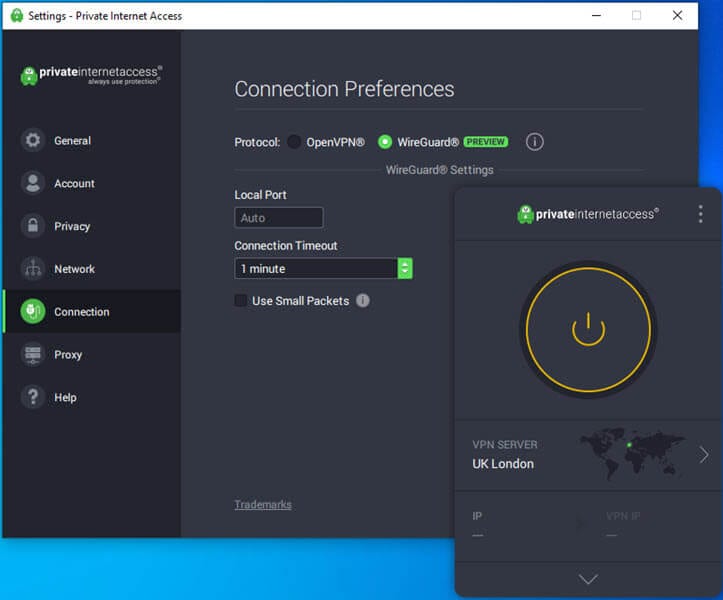The height and width of the screenshot is (600, 723).
Task: Open the three-dot menu in VPN panel
Action: pos(700,214)
